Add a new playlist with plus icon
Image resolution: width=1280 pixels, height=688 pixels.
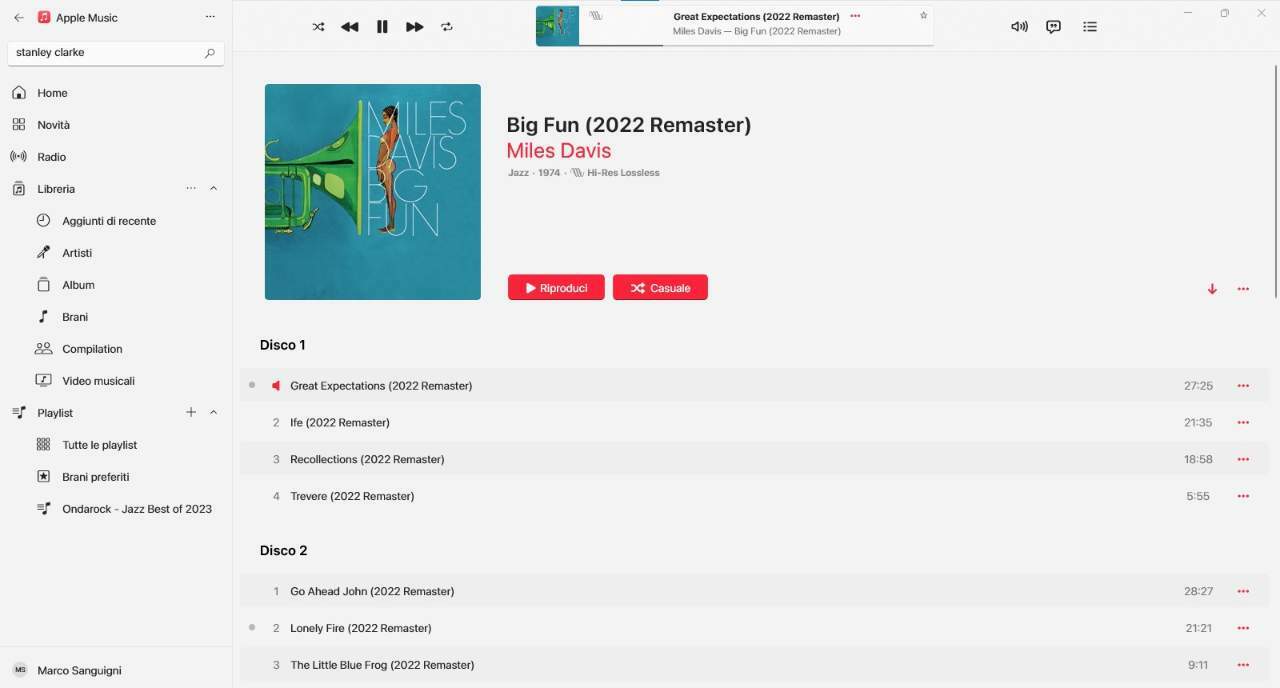coord(191,412)
